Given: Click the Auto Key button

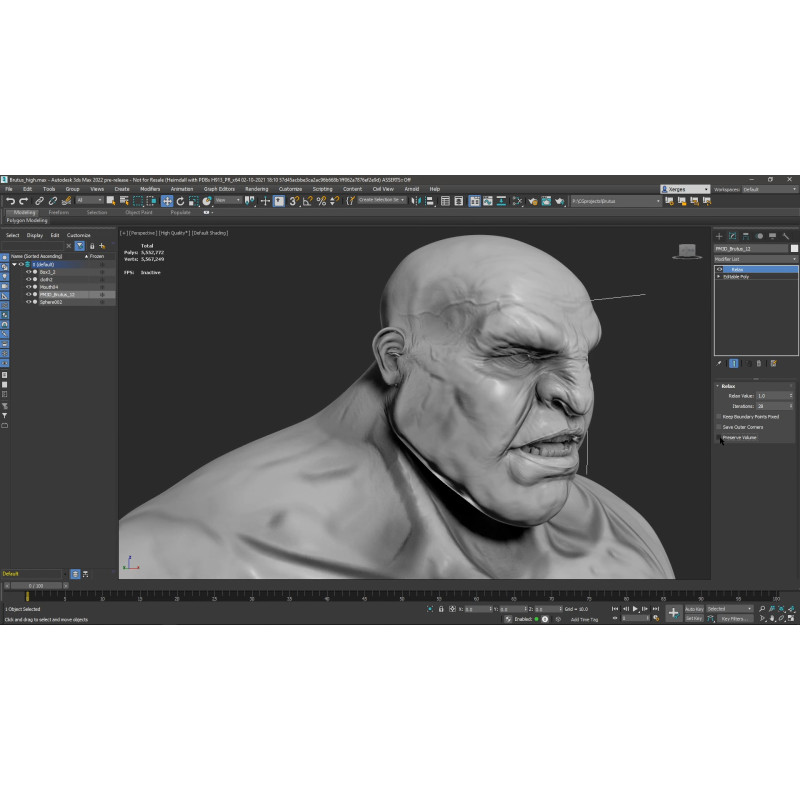Looking at the screenshot, I should (x=695, y=609).
